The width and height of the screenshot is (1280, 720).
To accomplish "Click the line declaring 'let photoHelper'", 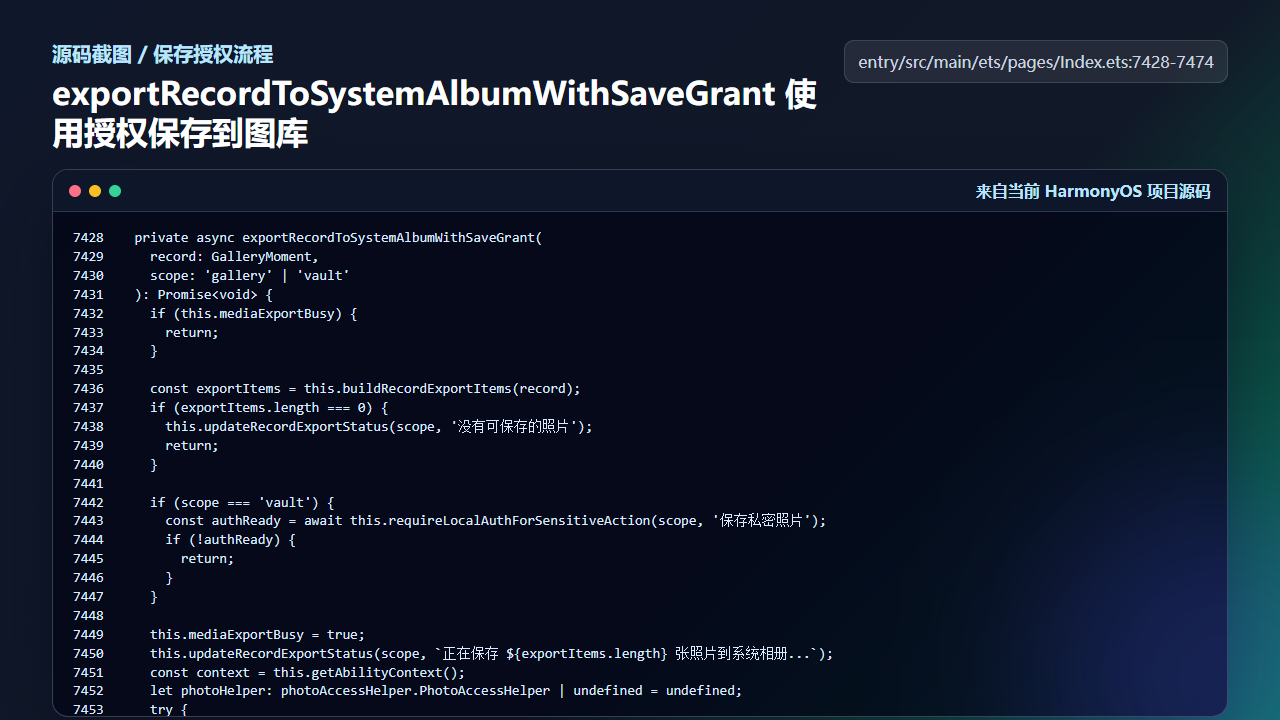I will click(446, 691).
